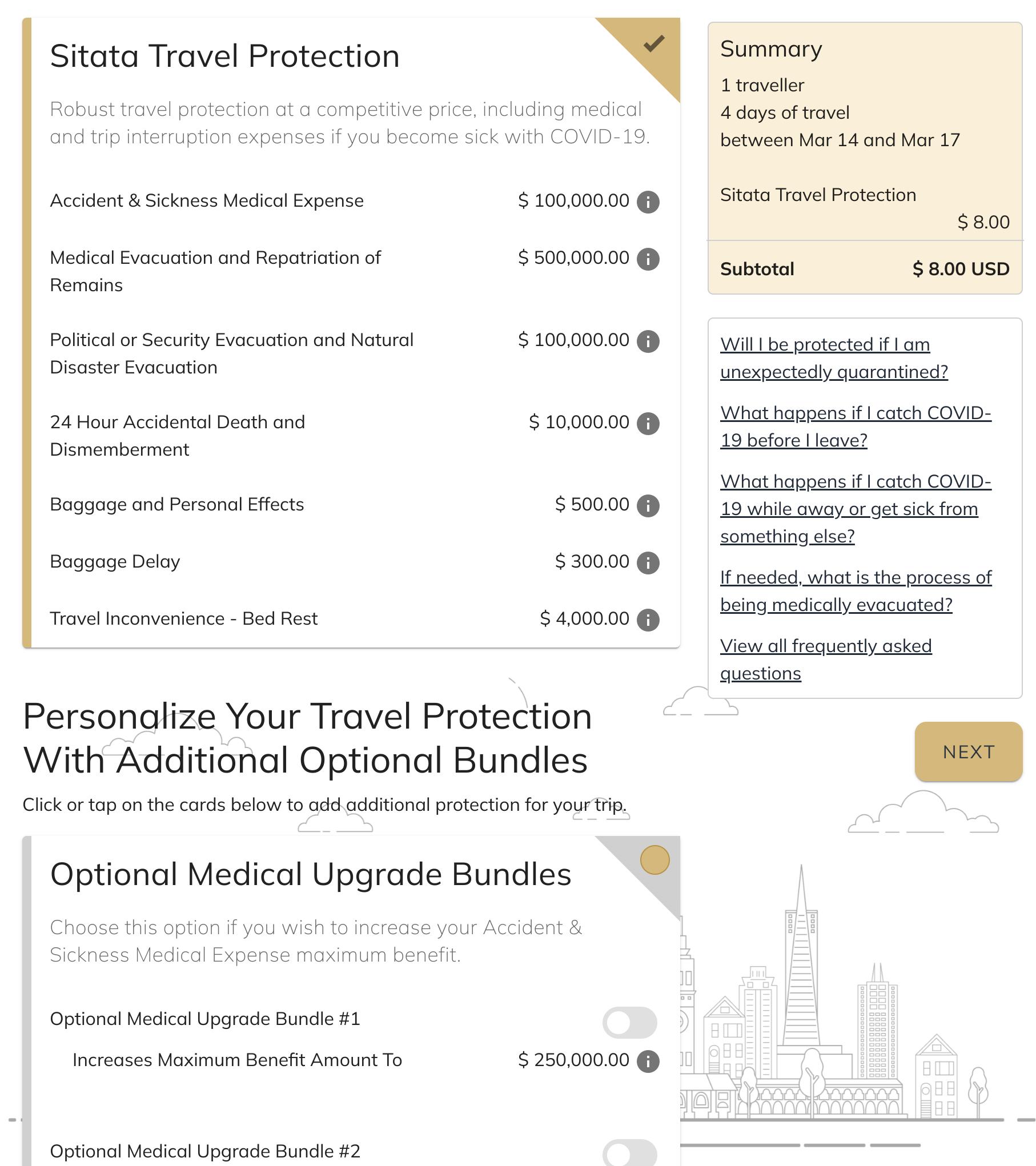Select the Optional Medical Upgrade Bundles card circle
1036x1166 pixels.
[x=654, y=860]
